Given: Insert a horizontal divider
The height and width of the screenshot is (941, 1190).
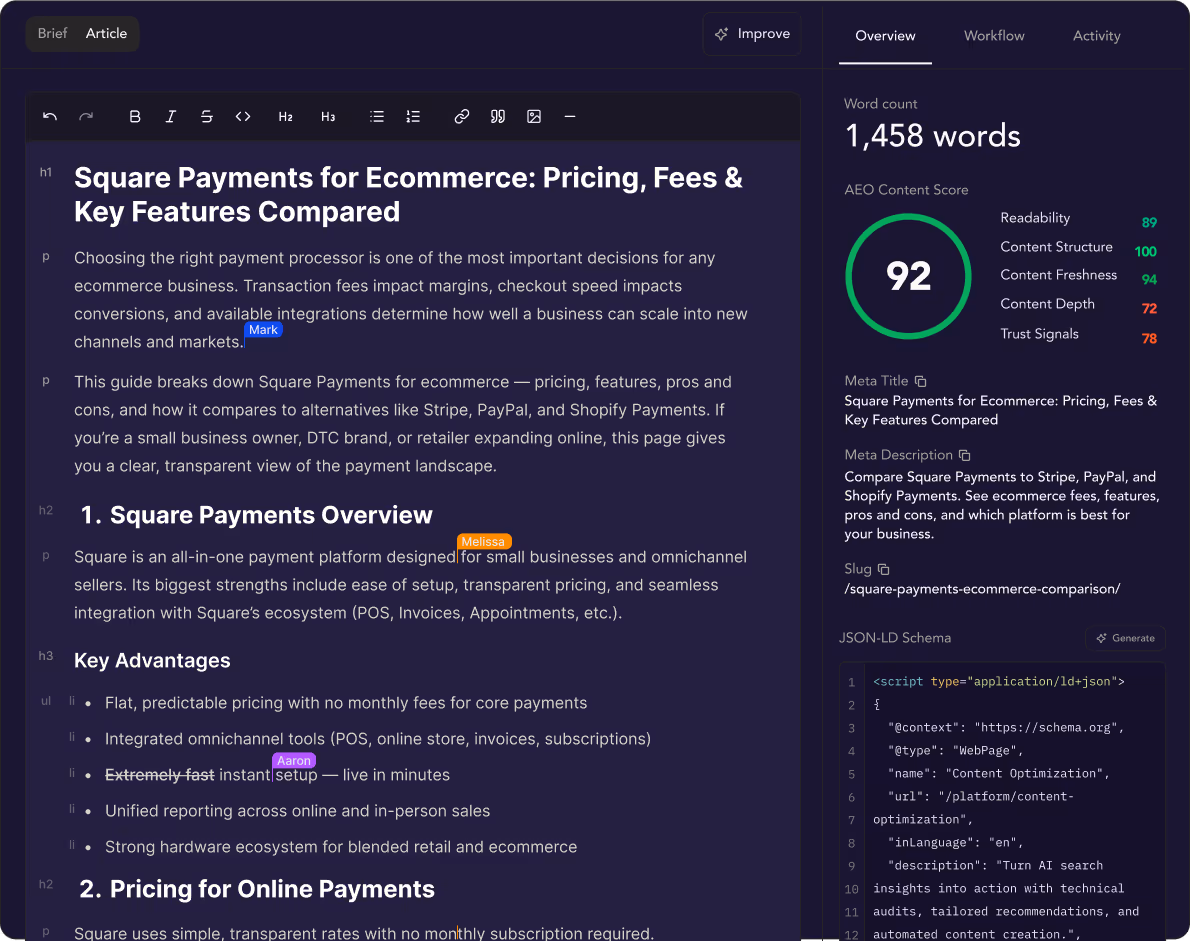Looking at the screenshot, I should point(570,116).
